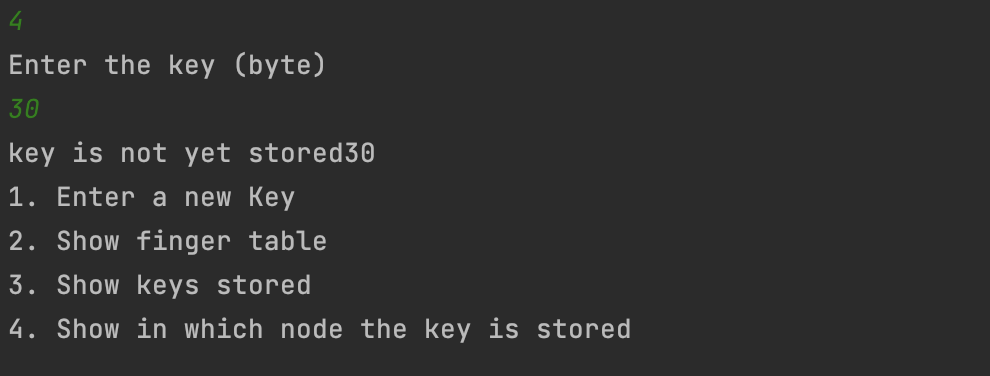
Task: Click the word 'not' in the stored message
Action: click(x=144, y=154)
